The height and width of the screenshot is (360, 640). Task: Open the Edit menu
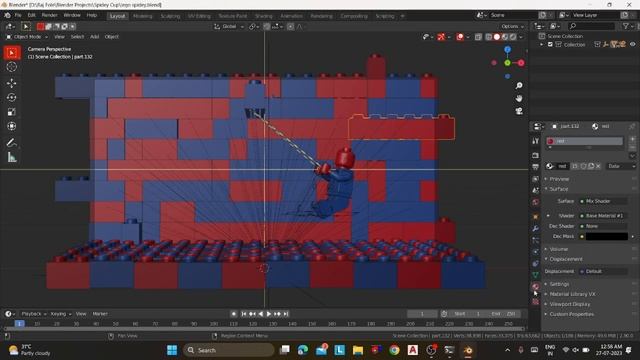31,16
